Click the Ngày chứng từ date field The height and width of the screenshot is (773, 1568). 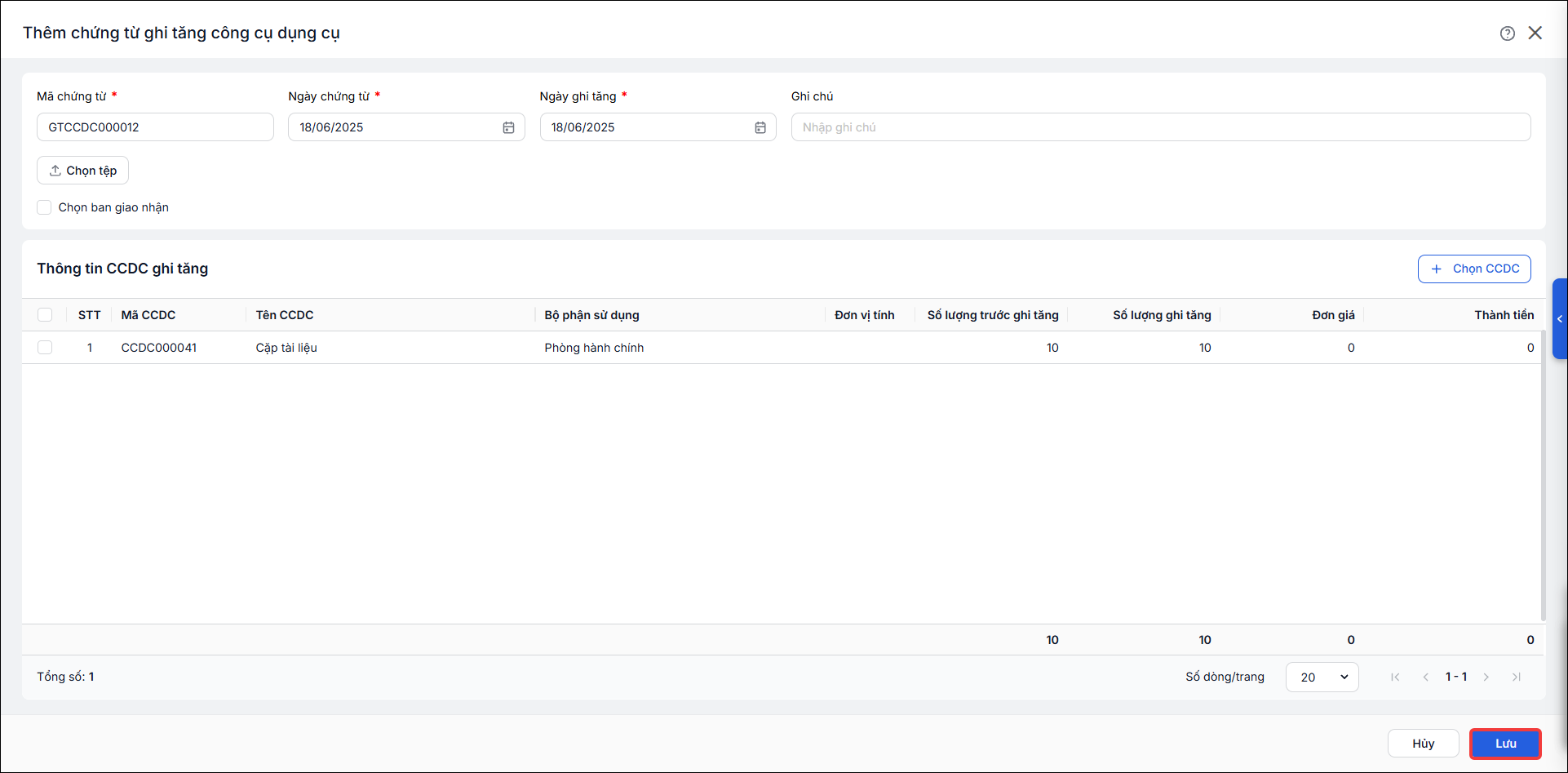(x=406, y=127)
